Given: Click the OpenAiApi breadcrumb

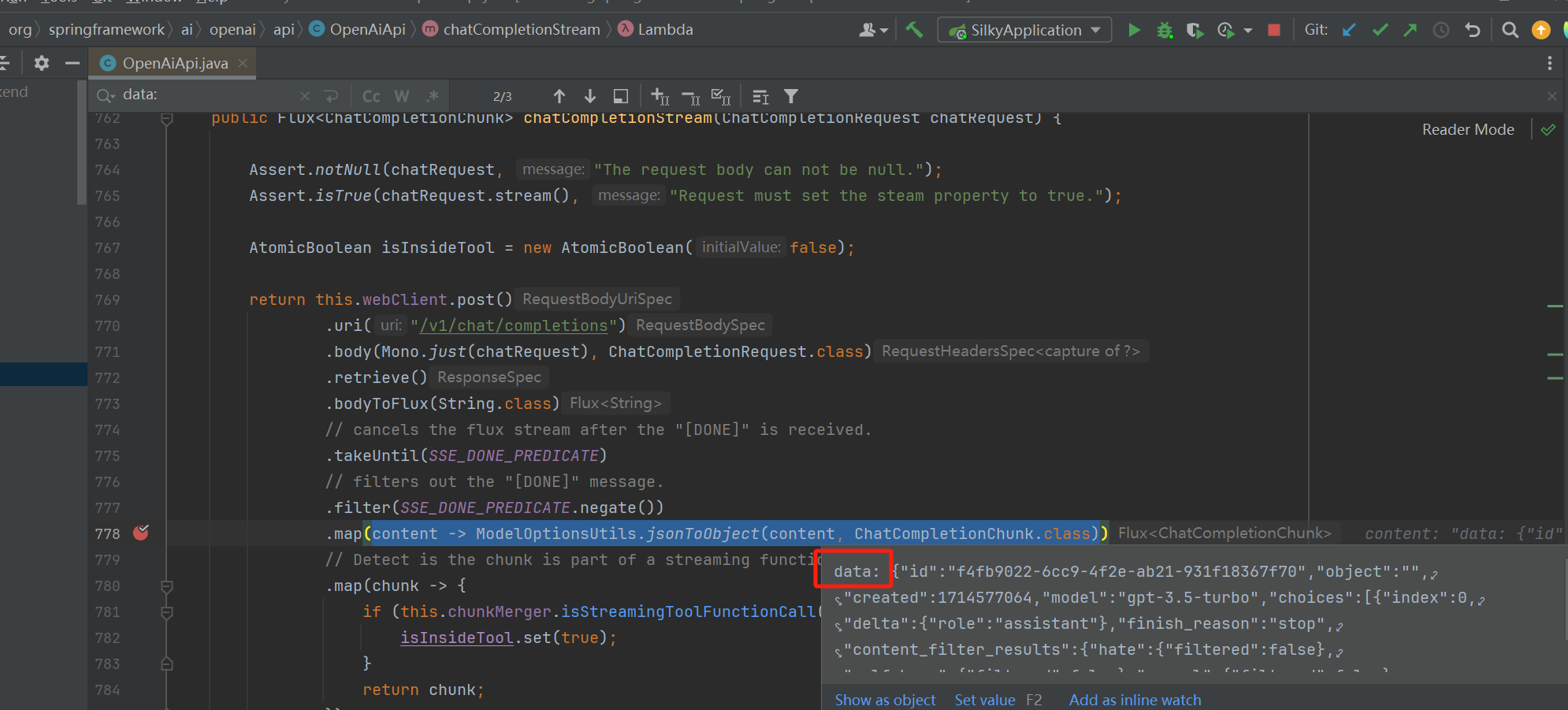Looking at the screenshot, I should pos(358,29).
